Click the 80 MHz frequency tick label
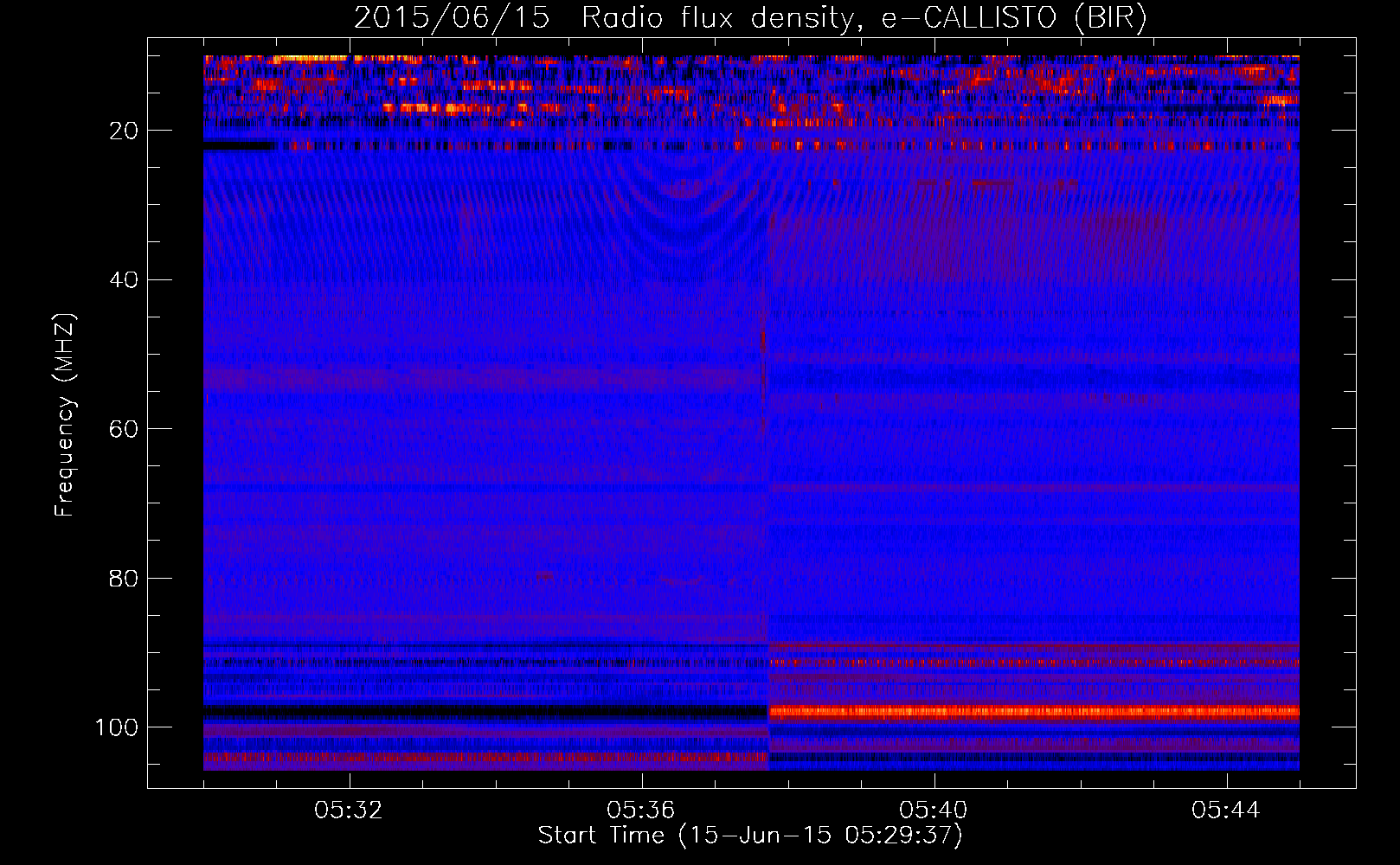 tap(124, 578)
